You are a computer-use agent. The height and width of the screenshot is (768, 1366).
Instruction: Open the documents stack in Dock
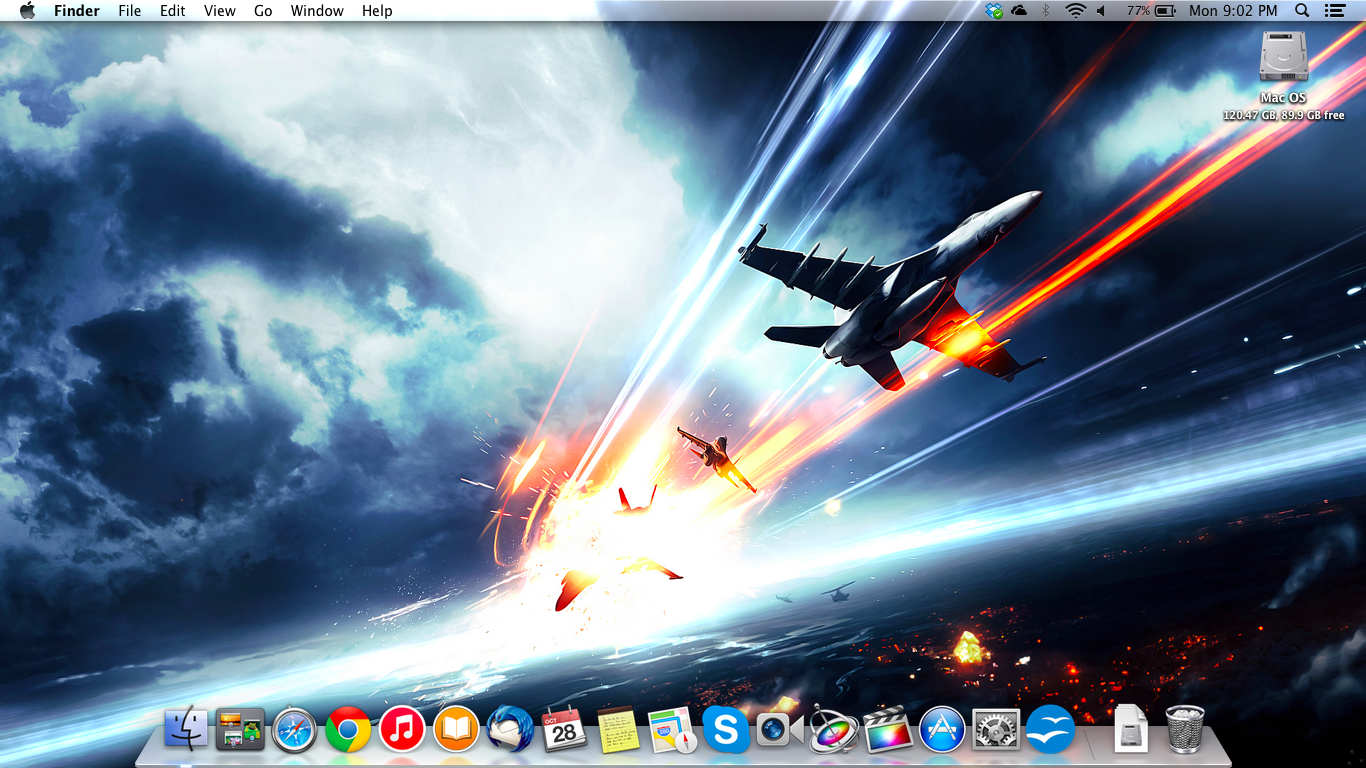pos(1131,730)
